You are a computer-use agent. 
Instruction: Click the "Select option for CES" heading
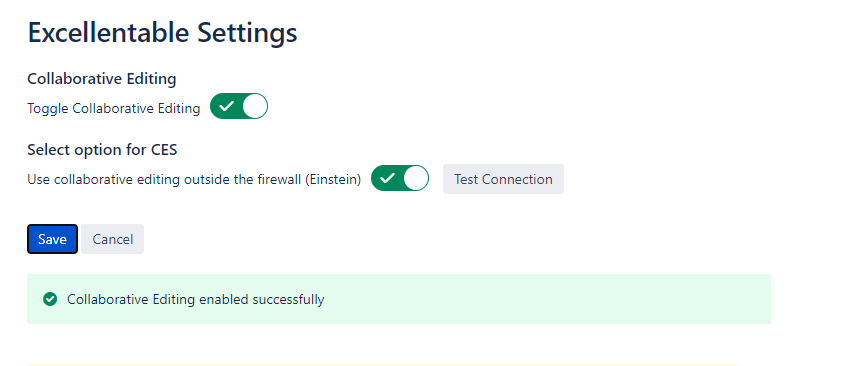(x=102, y=149)
